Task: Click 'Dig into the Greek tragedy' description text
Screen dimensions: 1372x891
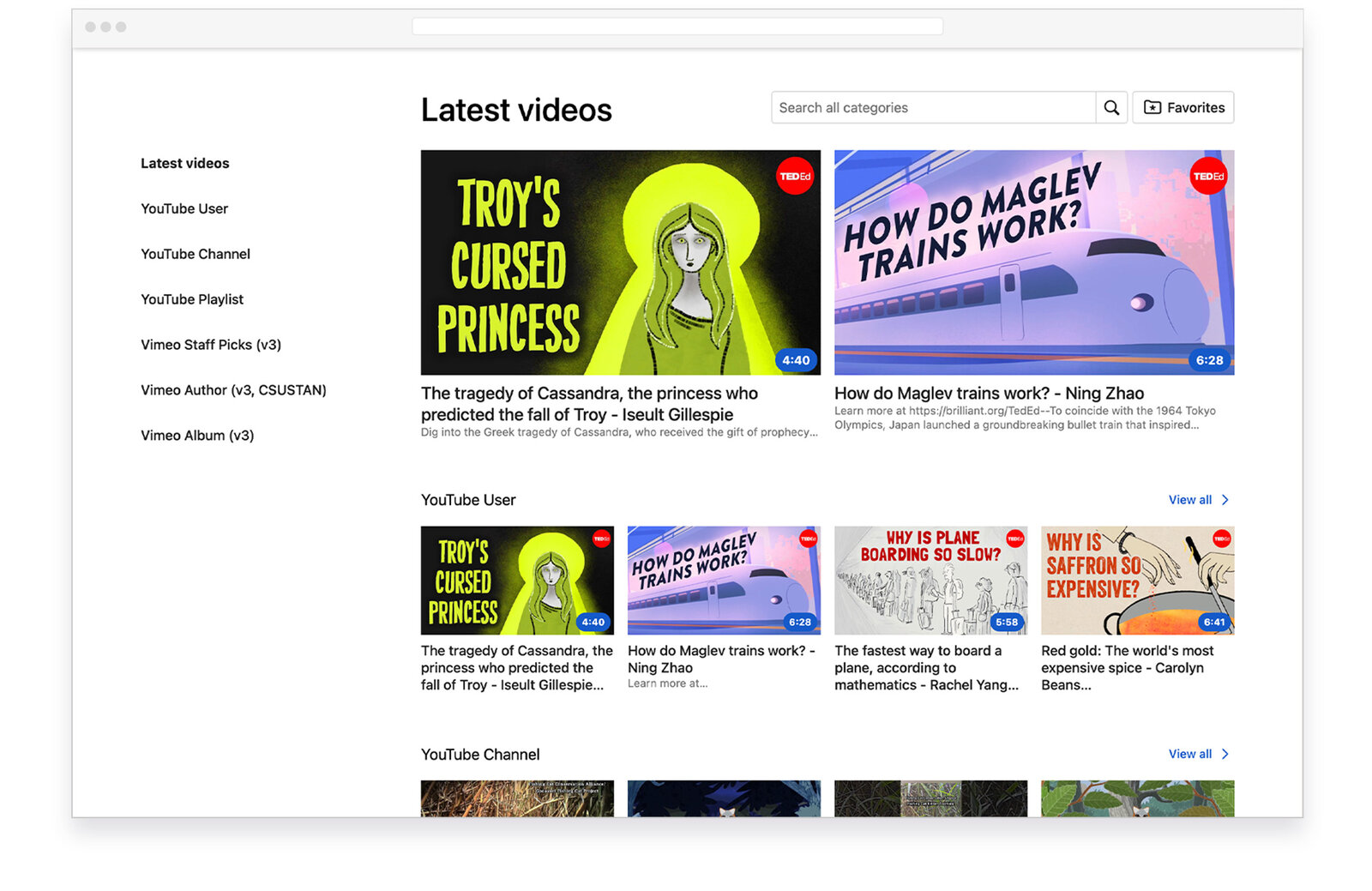Action: (619, 432)
